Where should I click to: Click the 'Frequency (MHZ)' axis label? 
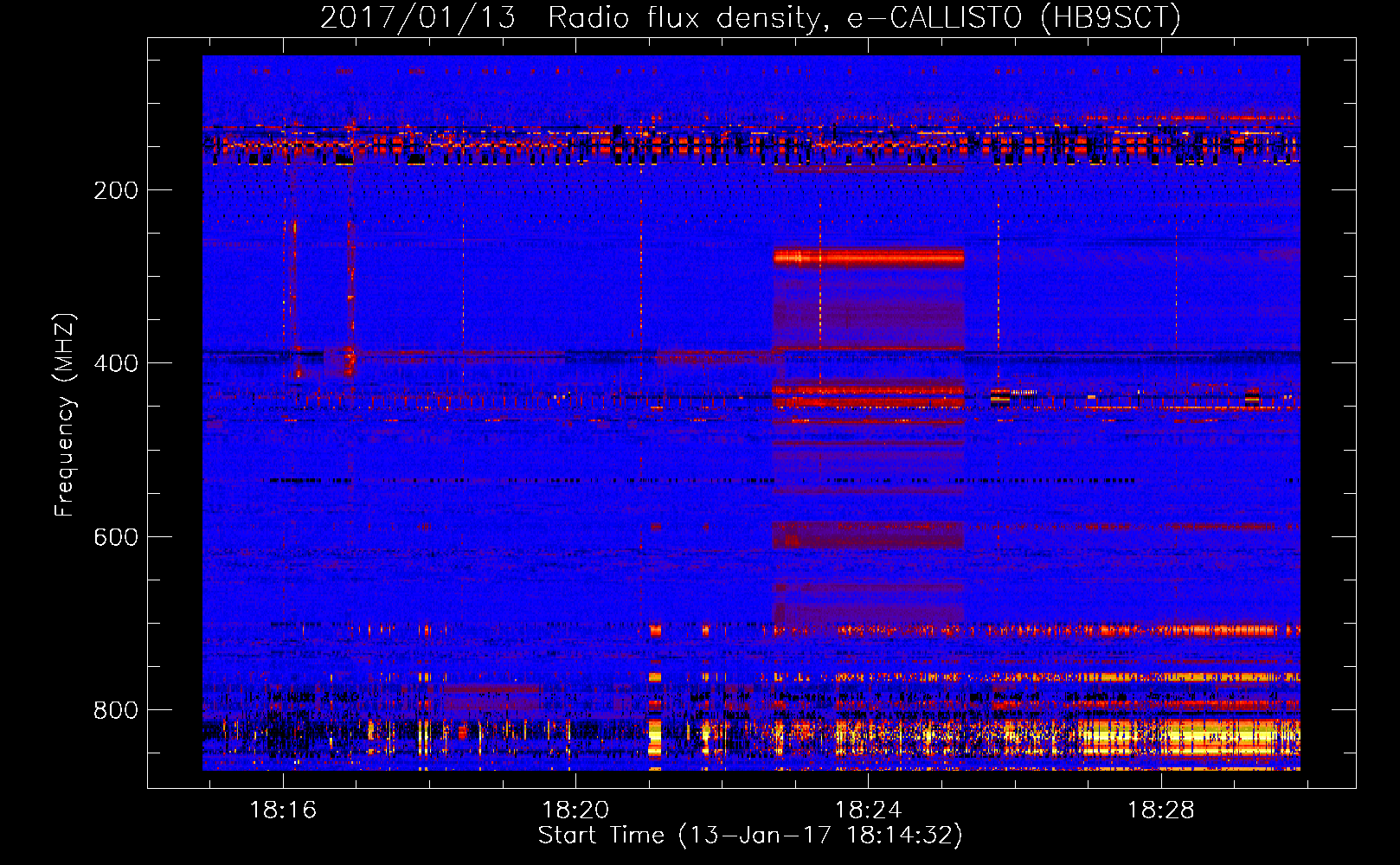tap(66, 415)
